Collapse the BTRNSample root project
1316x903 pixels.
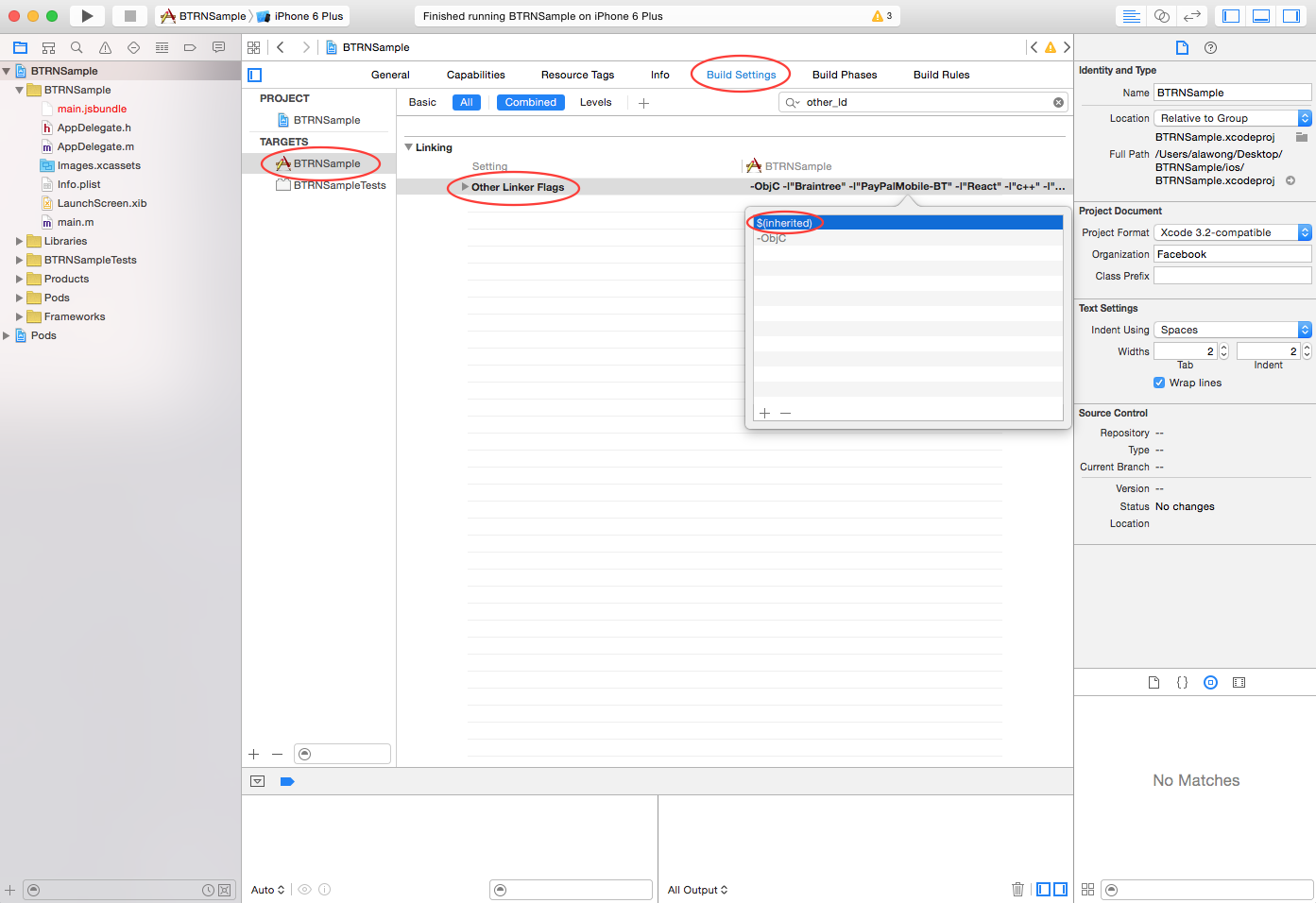click(x=7, y=71)
